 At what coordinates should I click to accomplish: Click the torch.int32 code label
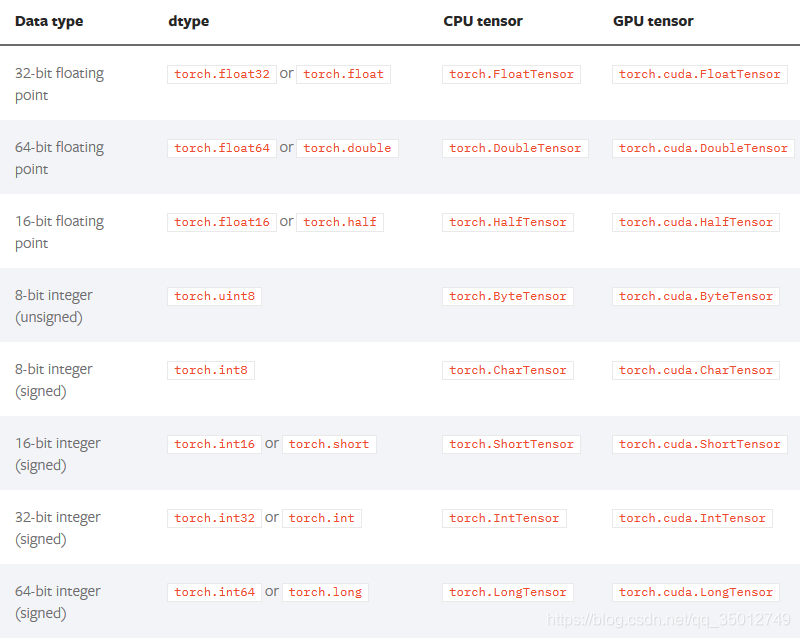pyautogui.click(x=214, y=519)
